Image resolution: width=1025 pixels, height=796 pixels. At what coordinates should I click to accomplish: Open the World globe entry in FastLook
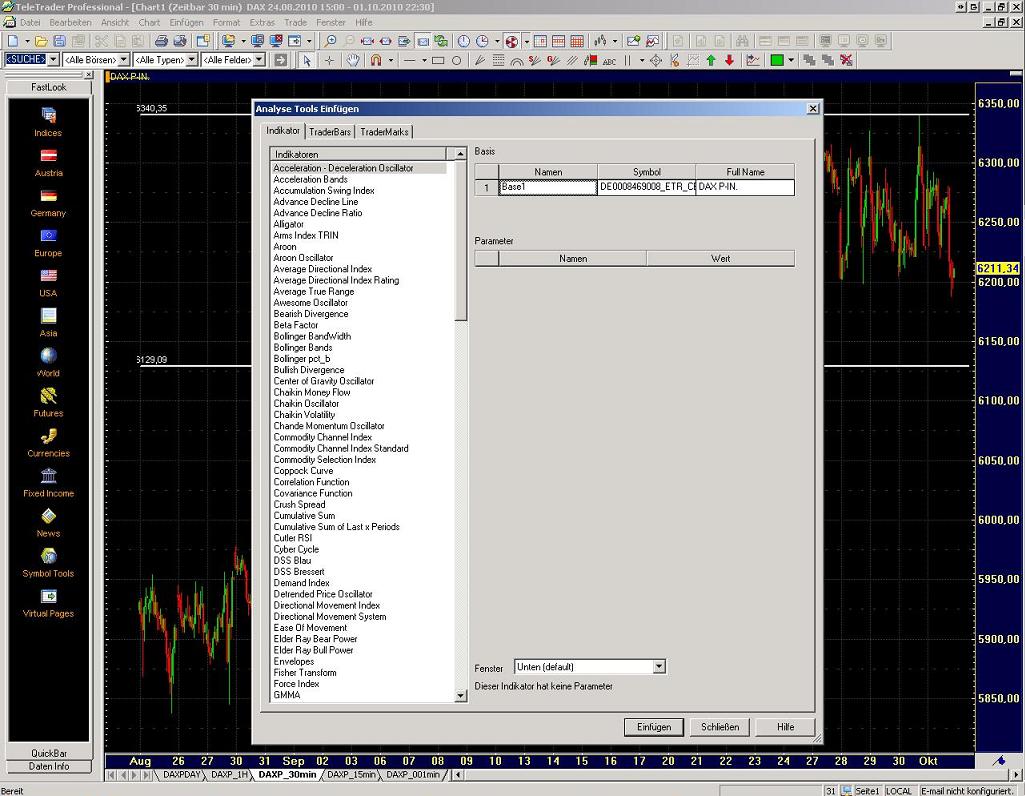(x=48, y=363)
